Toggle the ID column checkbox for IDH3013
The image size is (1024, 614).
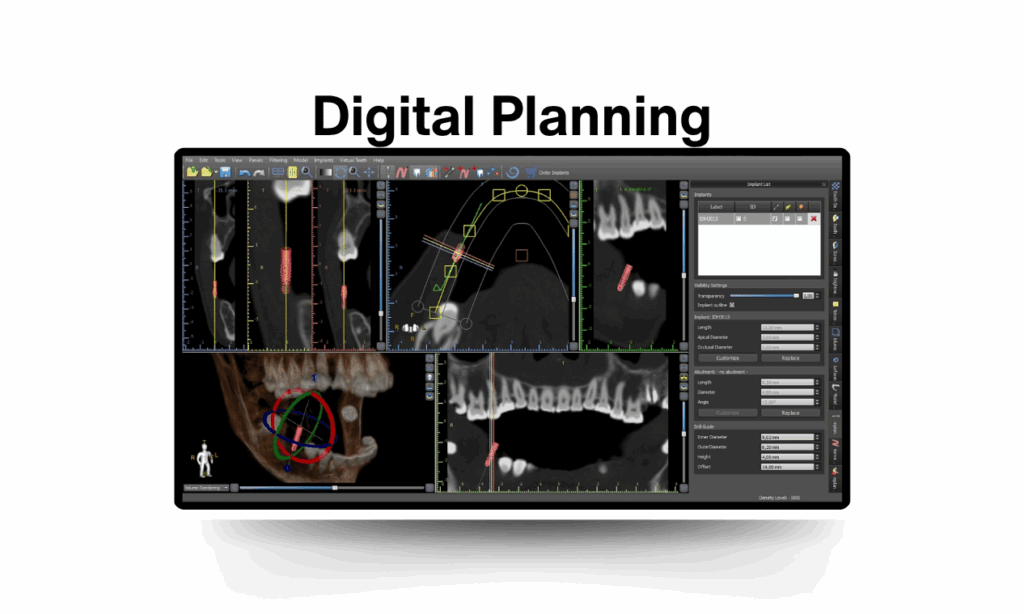click(x=739, y=218)
